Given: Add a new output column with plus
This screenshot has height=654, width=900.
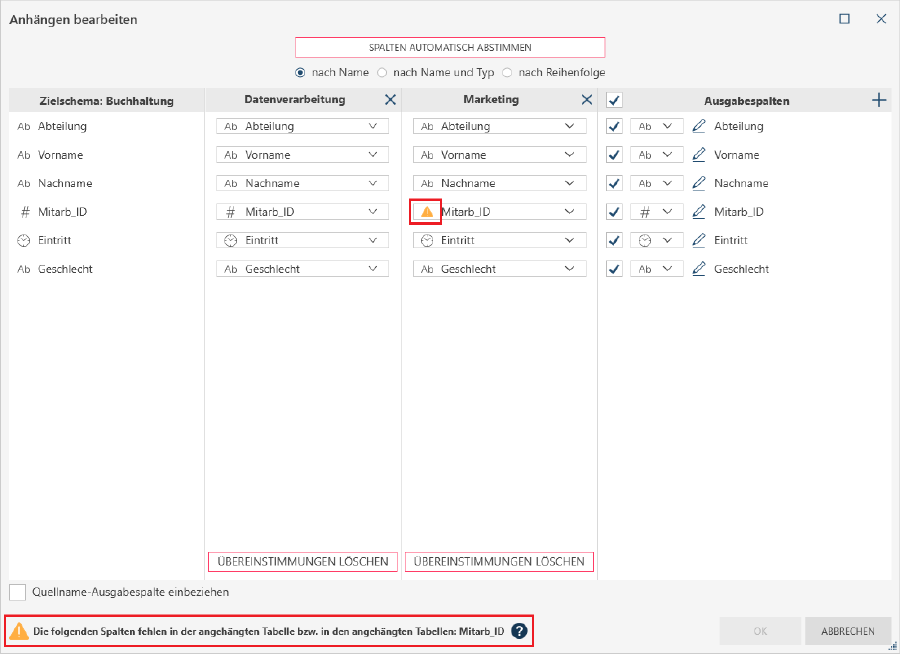Looking at the screenshot, I should [880, 100].
